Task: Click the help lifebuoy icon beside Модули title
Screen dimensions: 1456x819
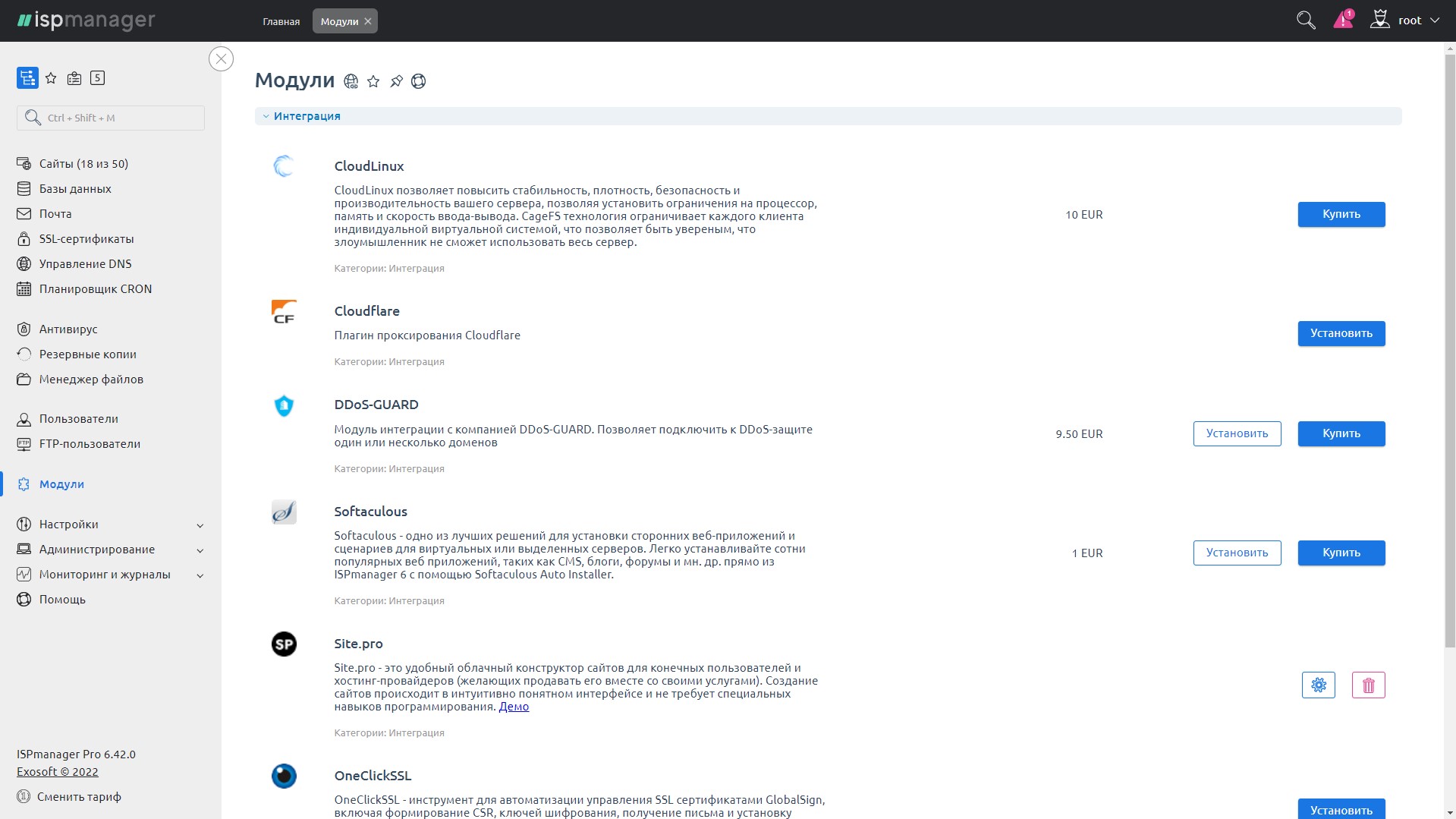Action: point(419,81)
